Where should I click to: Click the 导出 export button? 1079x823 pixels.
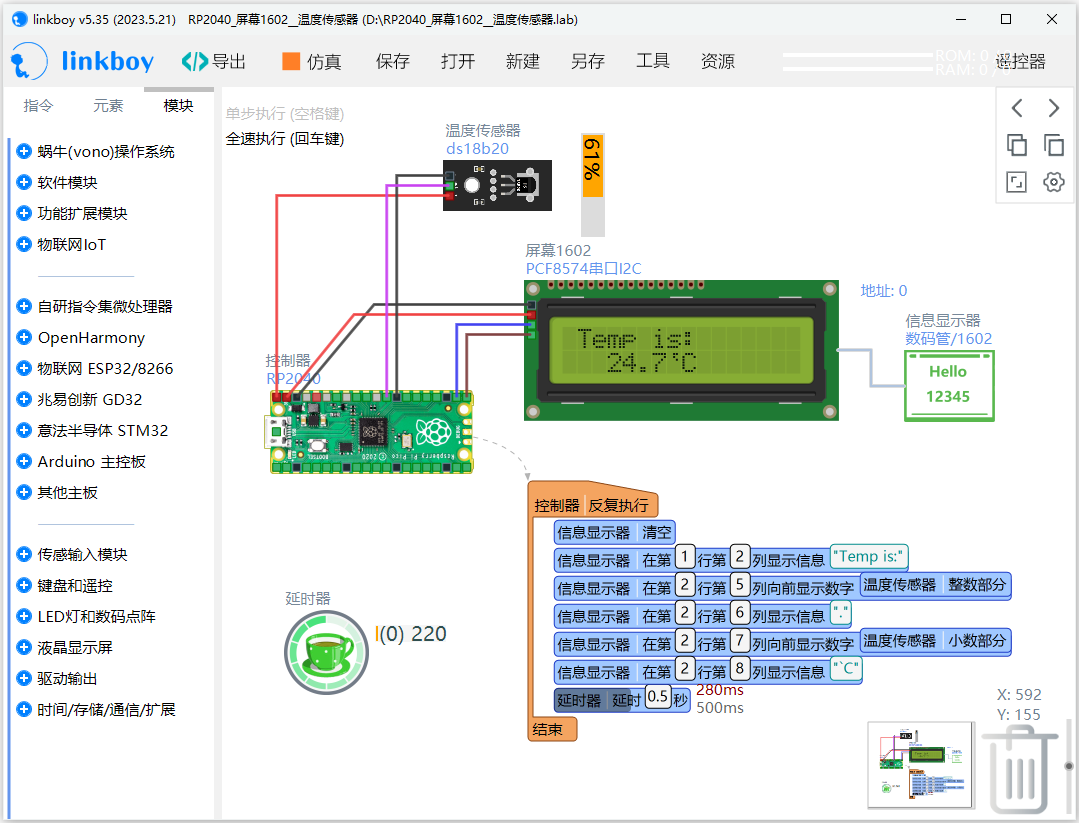pyautogui.click(x=214, y=62)
